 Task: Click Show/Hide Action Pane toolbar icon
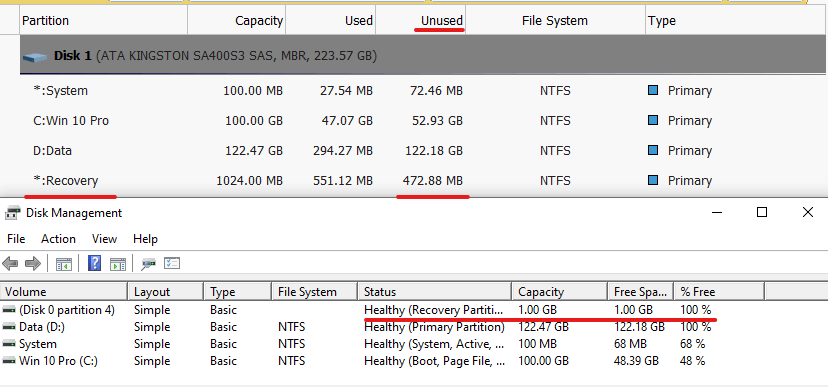click(118, 263)
